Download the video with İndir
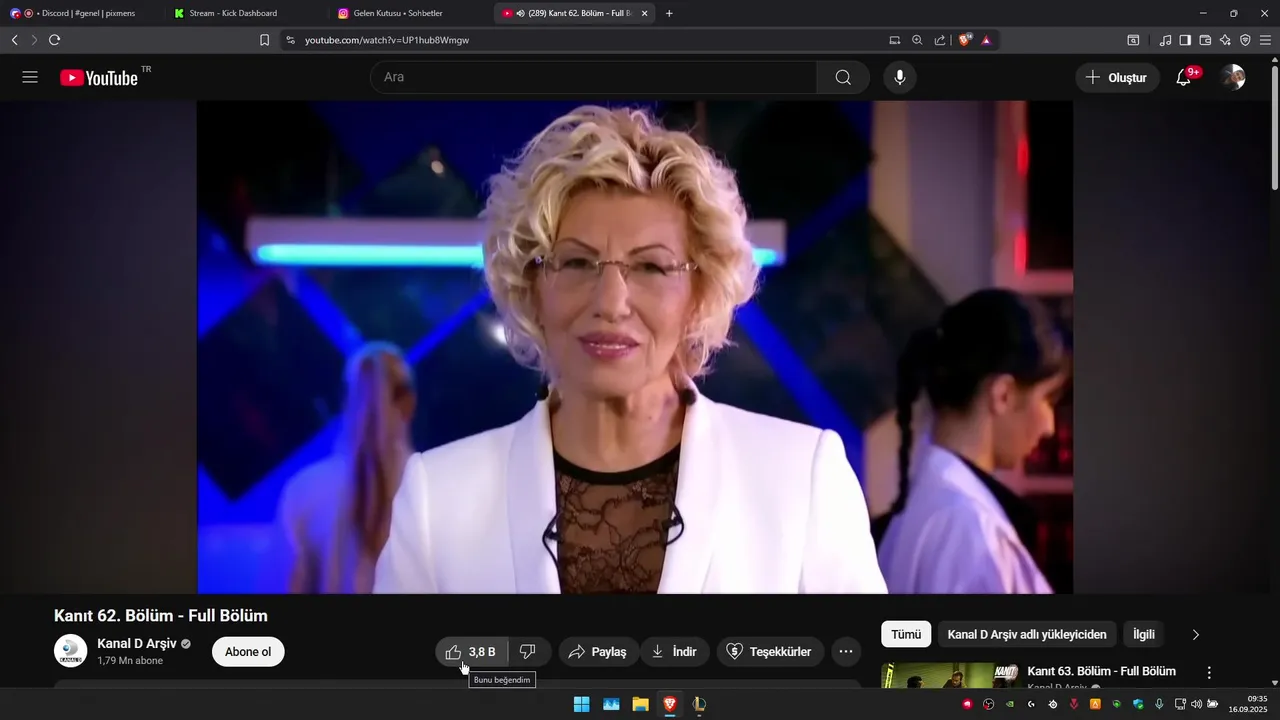Viewport: 1280px width, 720px height. (675, 652)
